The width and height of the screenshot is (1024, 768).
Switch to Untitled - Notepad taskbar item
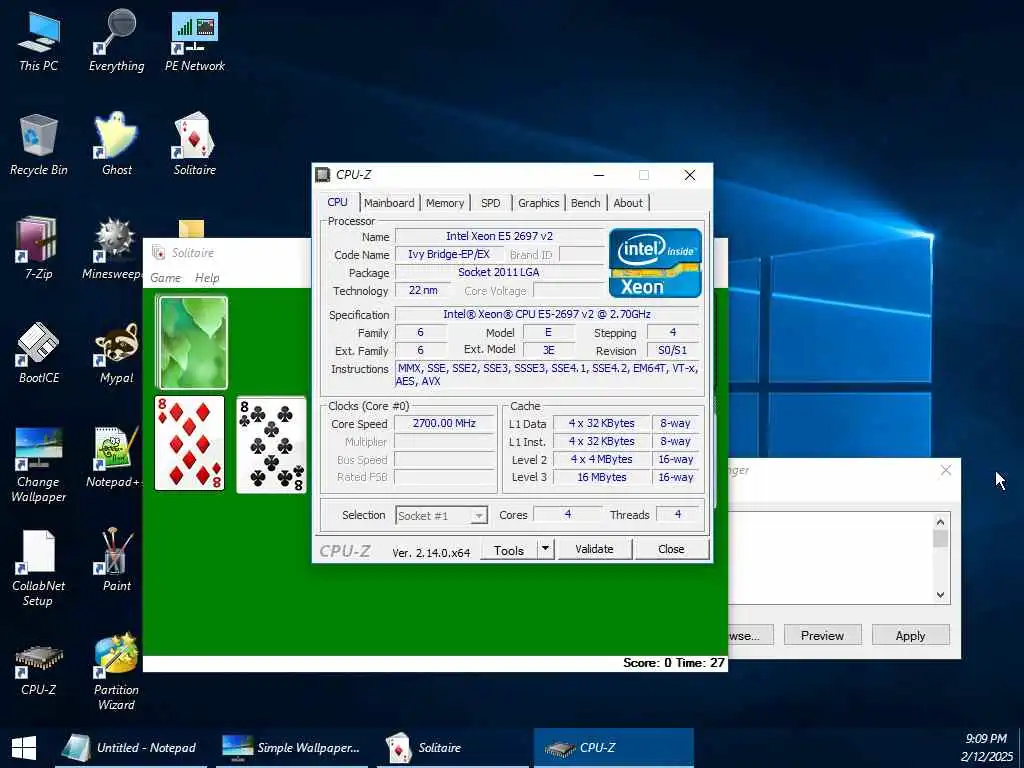point(131,748)
